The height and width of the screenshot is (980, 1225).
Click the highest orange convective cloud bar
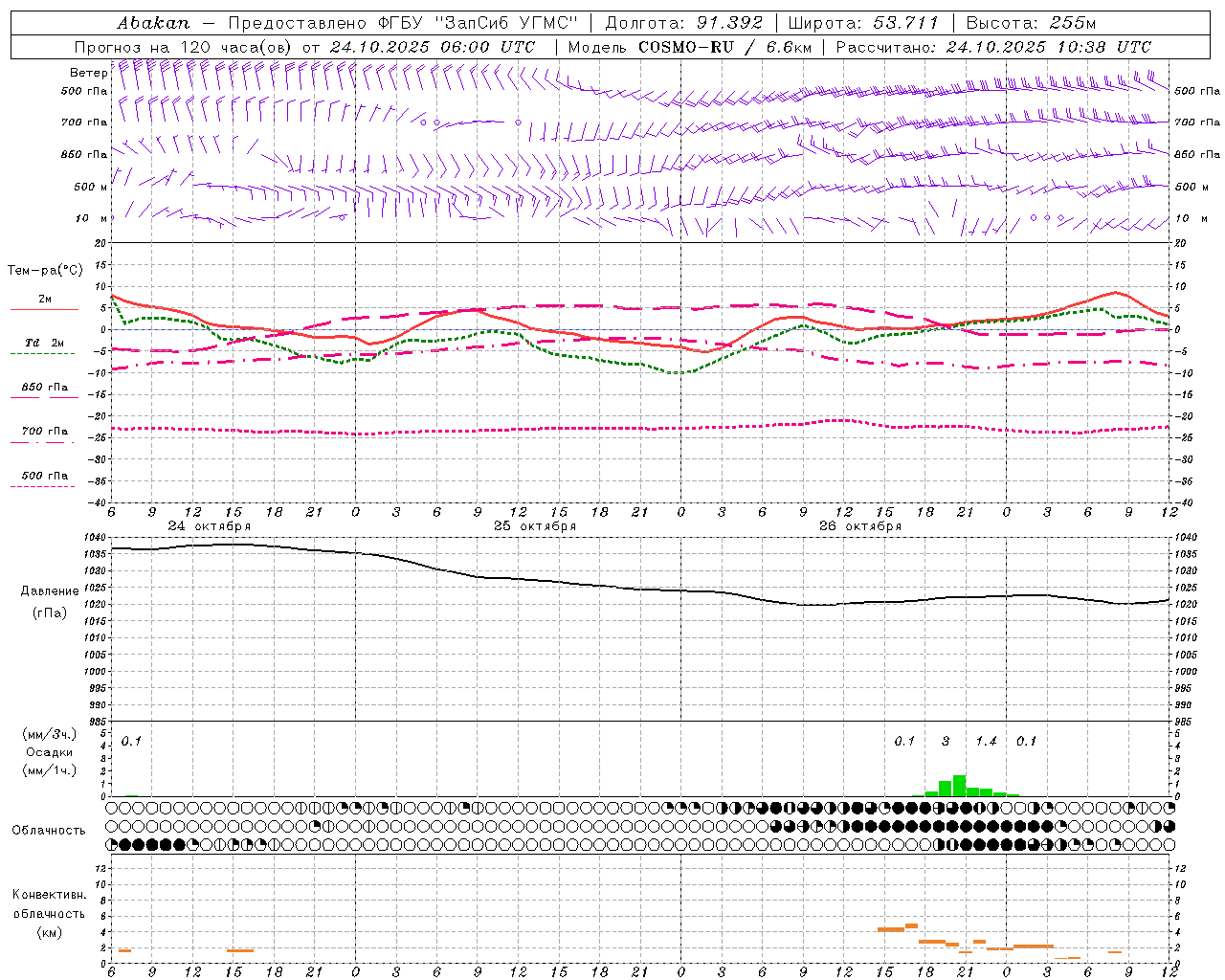(911, 925)
